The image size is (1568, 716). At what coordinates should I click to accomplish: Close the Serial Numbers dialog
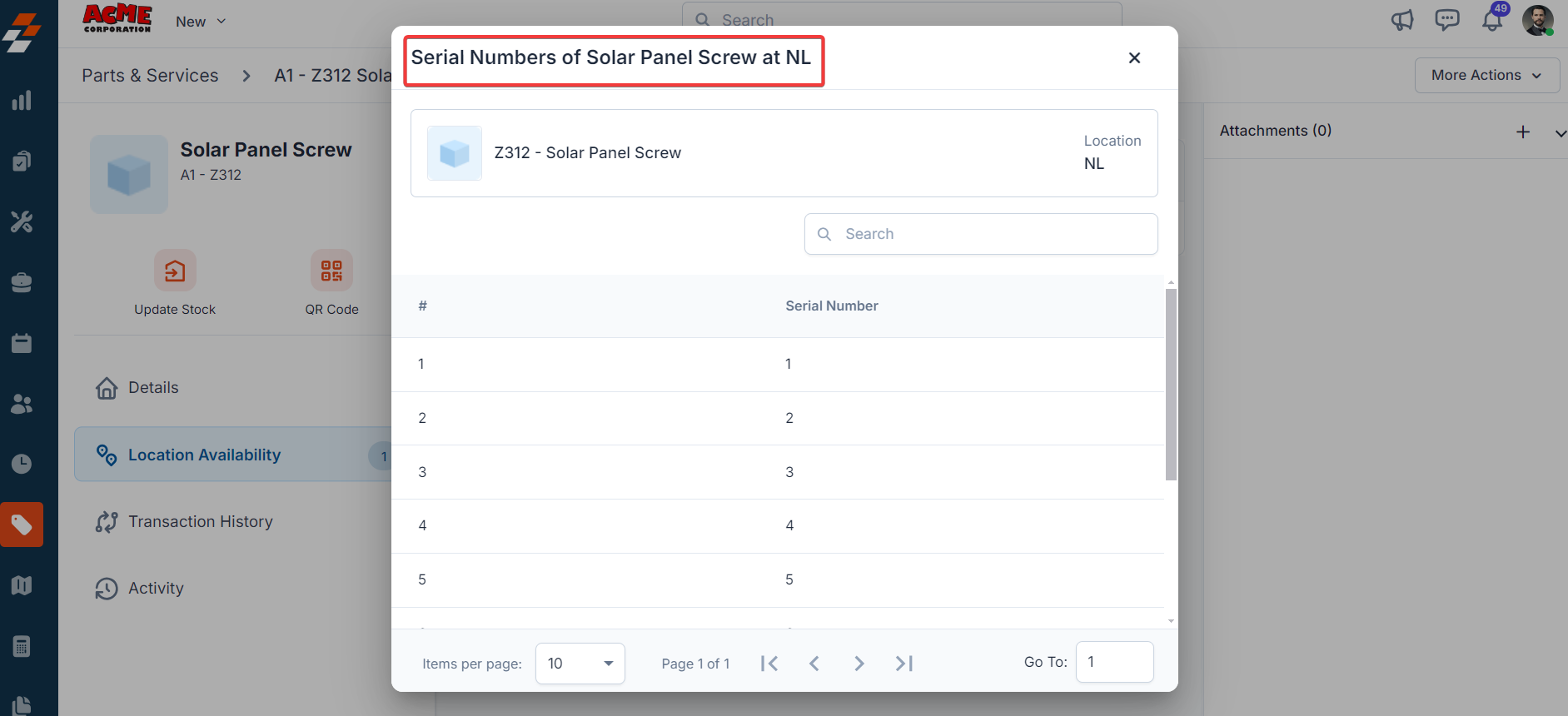point(1134,57)
